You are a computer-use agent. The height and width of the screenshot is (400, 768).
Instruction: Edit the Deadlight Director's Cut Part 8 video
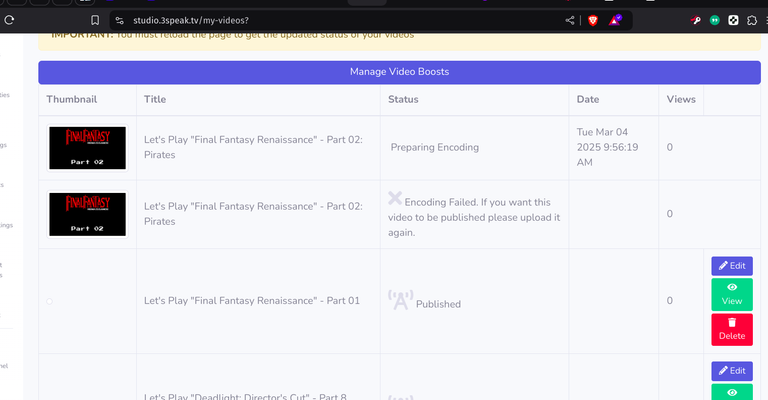click(732, 371)
